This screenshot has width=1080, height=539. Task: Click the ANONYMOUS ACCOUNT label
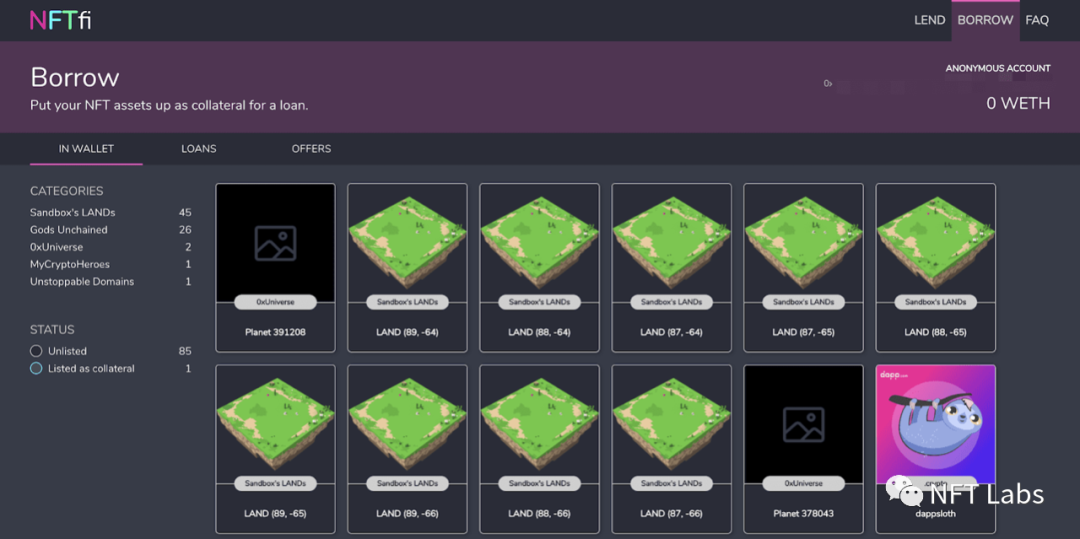998,68
